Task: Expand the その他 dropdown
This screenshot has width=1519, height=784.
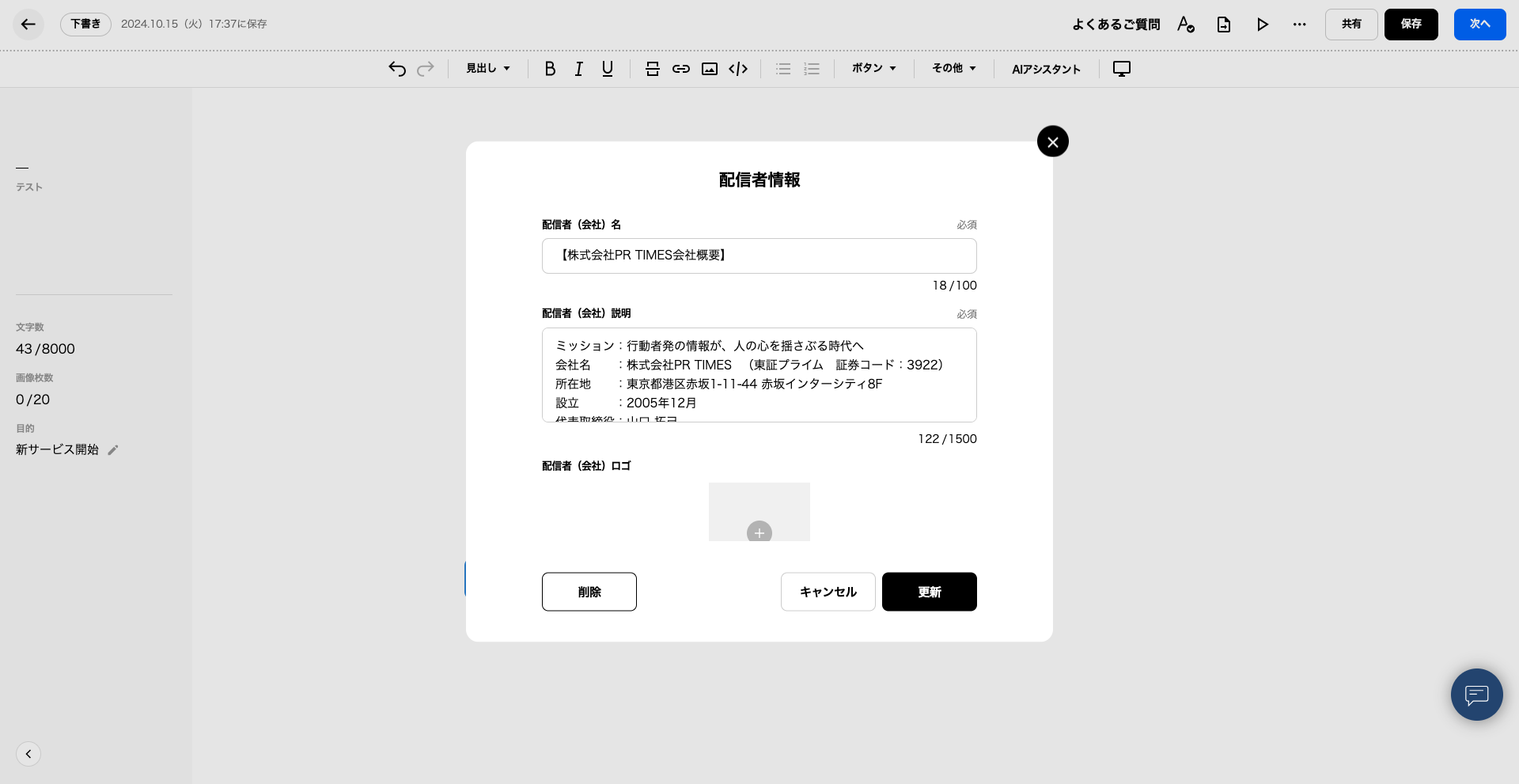Action: coord(953,69)
